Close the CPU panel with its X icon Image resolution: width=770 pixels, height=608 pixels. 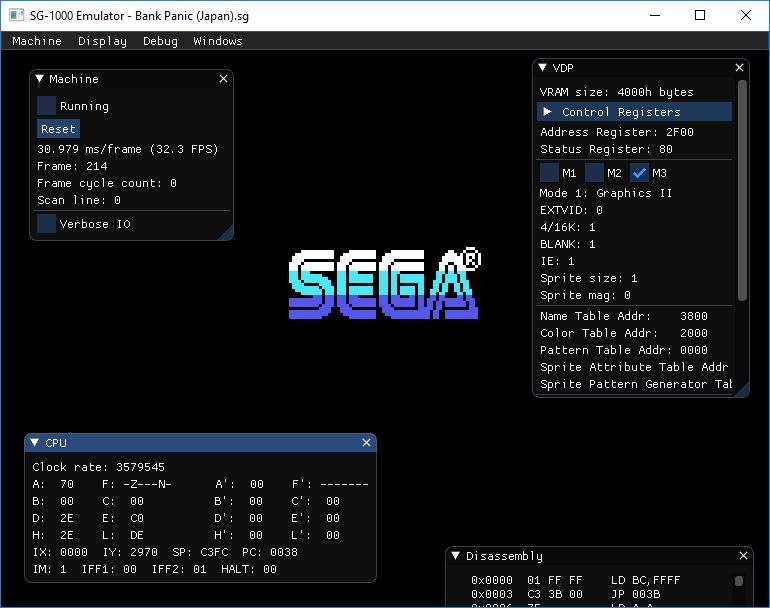[x=366, y=443]
